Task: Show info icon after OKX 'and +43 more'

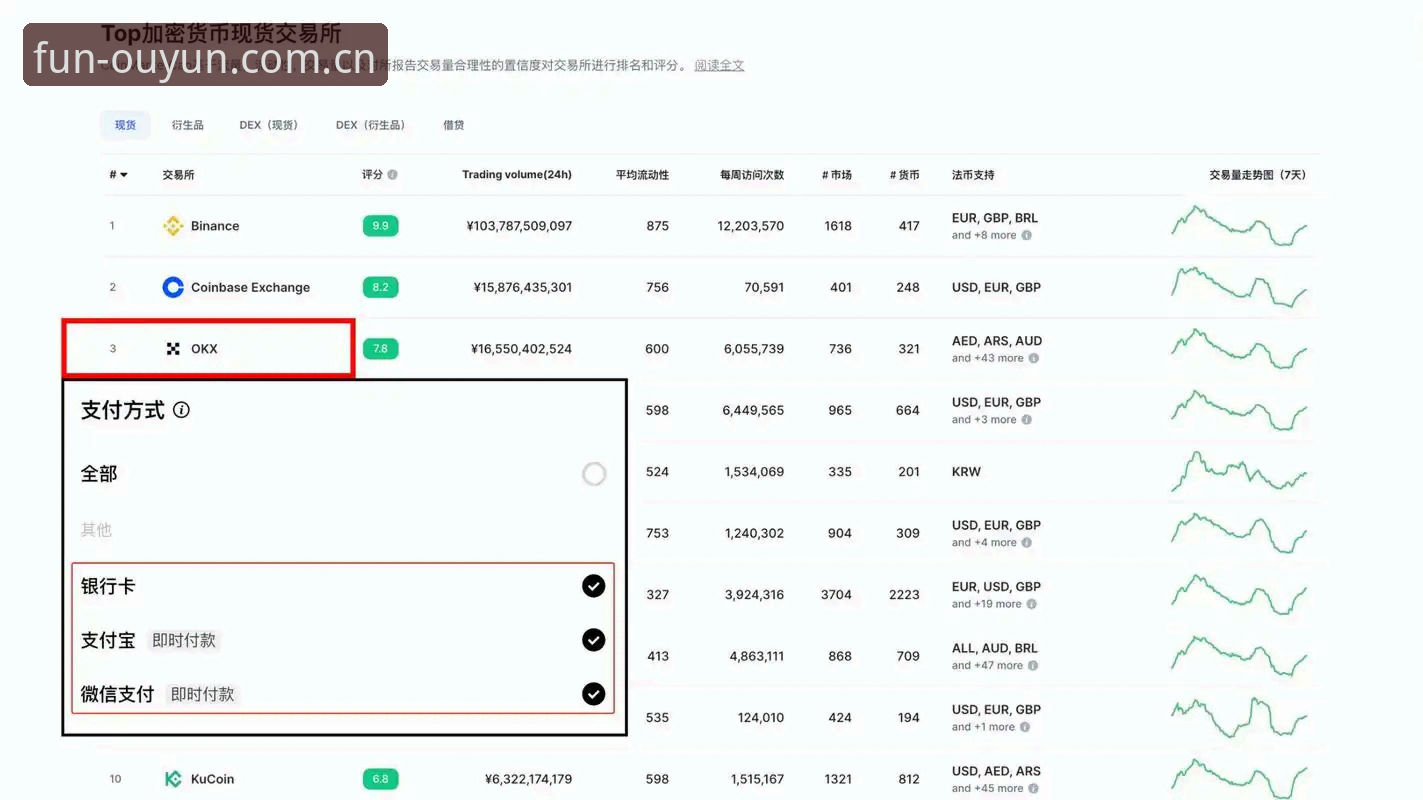Action: click(x=1033, y=358)
